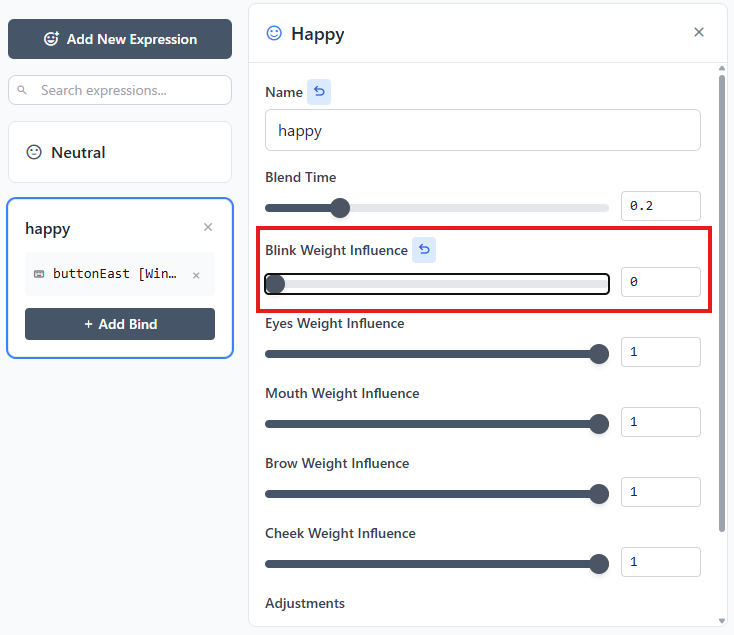Screen dimensions: 734x635
Task: Remove the buttonEast bind
Action: coord(196,275)
